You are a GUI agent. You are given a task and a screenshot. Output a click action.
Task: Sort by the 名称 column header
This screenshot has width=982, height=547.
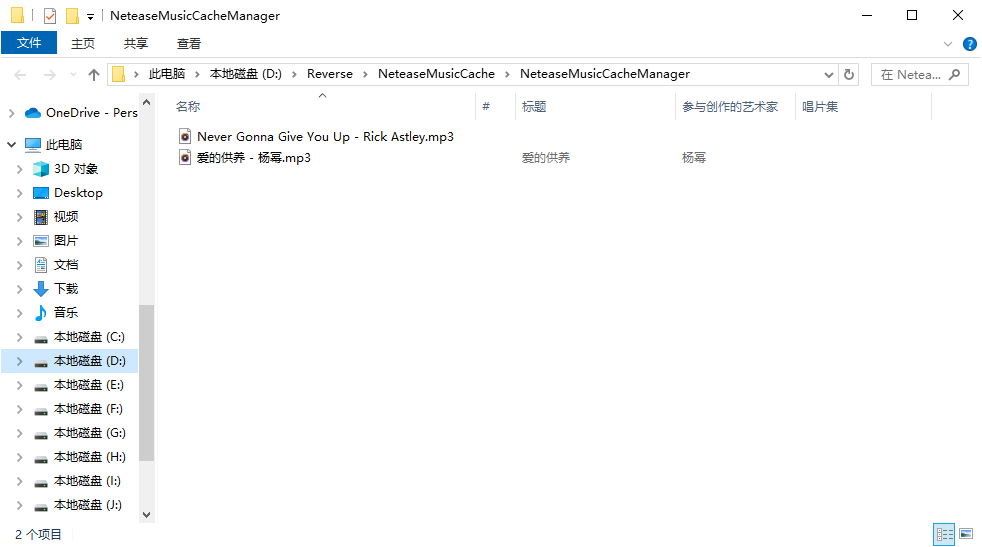click(x=323, y=107)
